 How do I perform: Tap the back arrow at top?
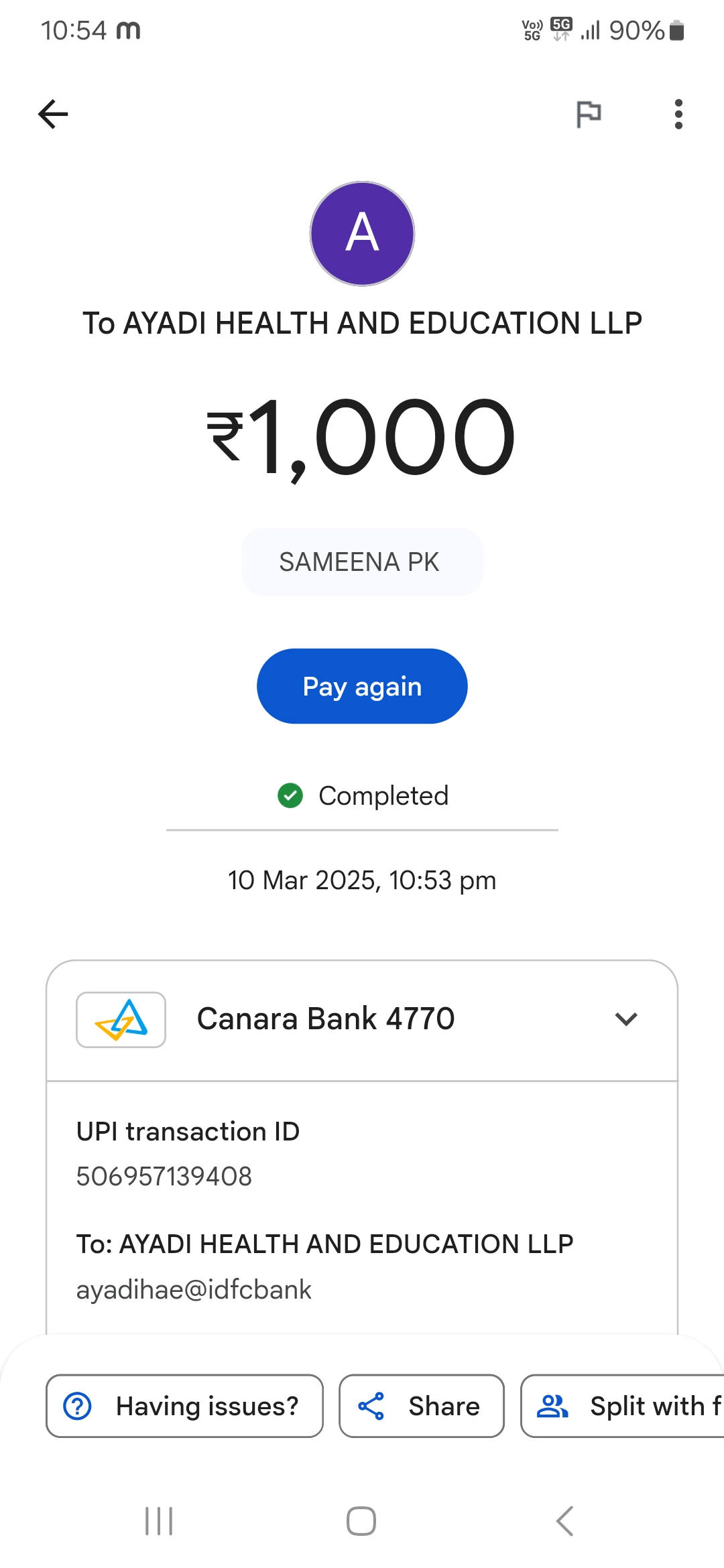[x=54, y=114]
